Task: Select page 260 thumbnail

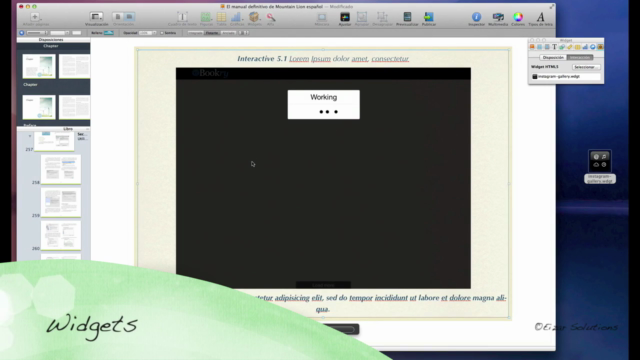Action: click(x=61, y=236)
